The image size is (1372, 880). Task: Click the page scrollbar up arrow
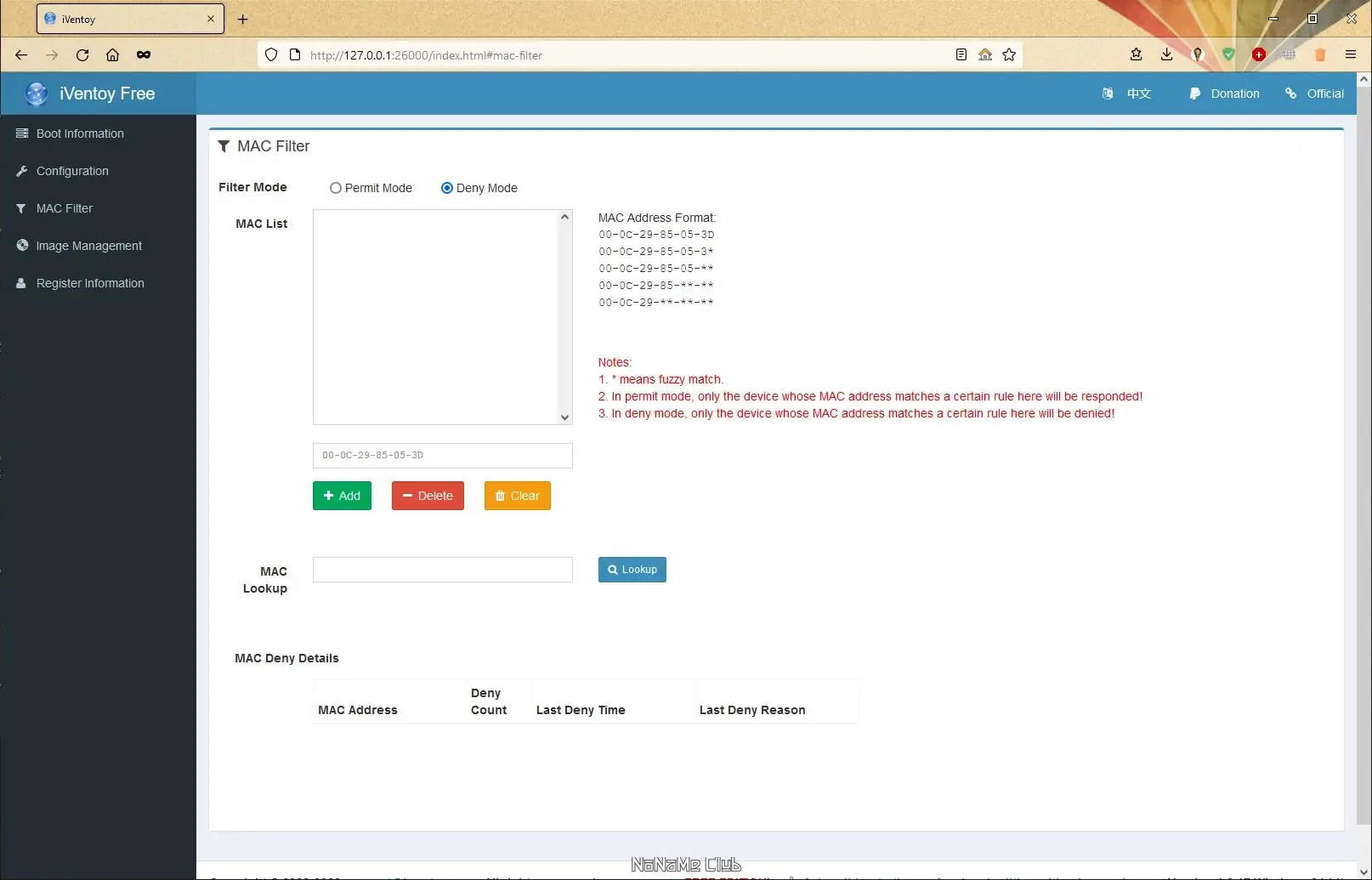[x=1364, y=79]
